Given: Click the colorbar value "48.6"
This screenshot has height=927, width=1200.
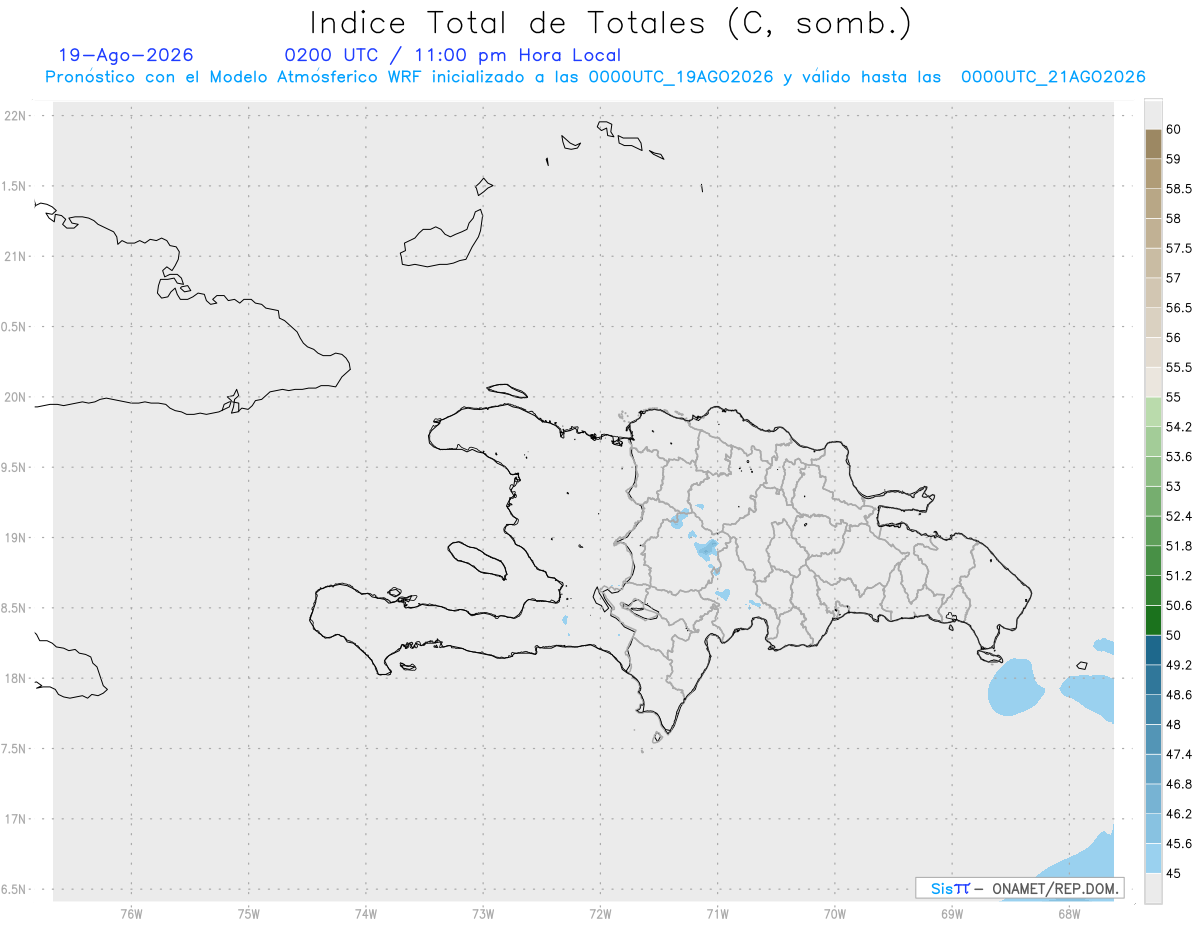Looking at the screenshot, I should 1178,694.
